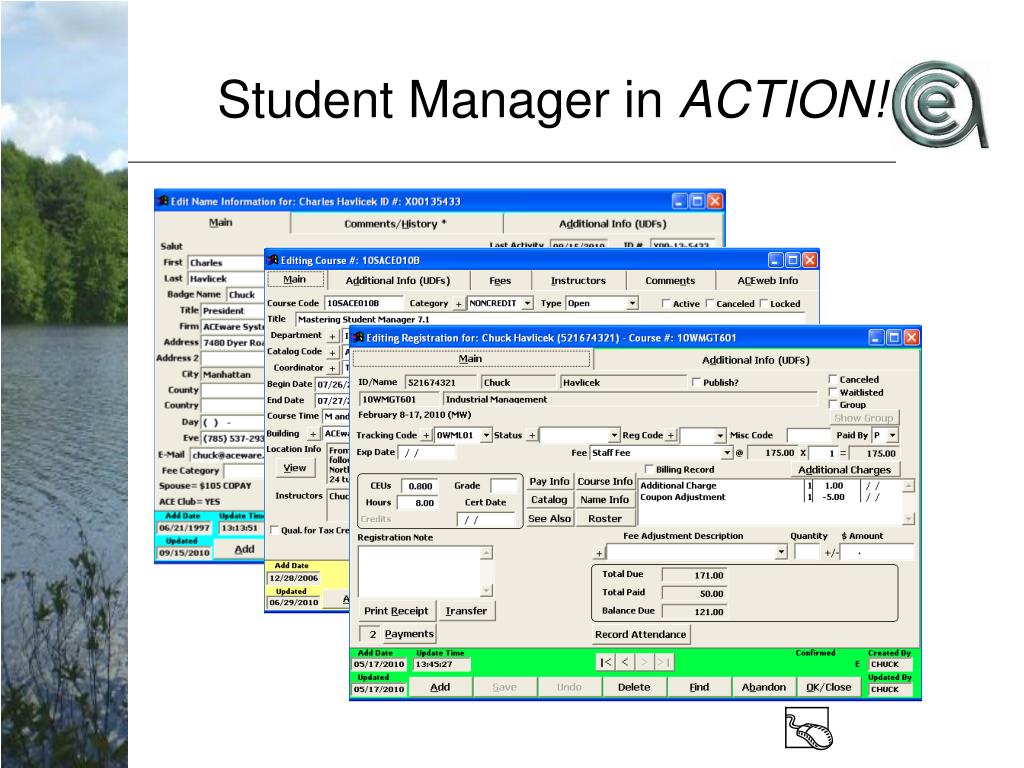Switch to Additional Info (UDFs) tab in Registration window
This screenshot has height=768, width=1024.
(x=756, y=360)
